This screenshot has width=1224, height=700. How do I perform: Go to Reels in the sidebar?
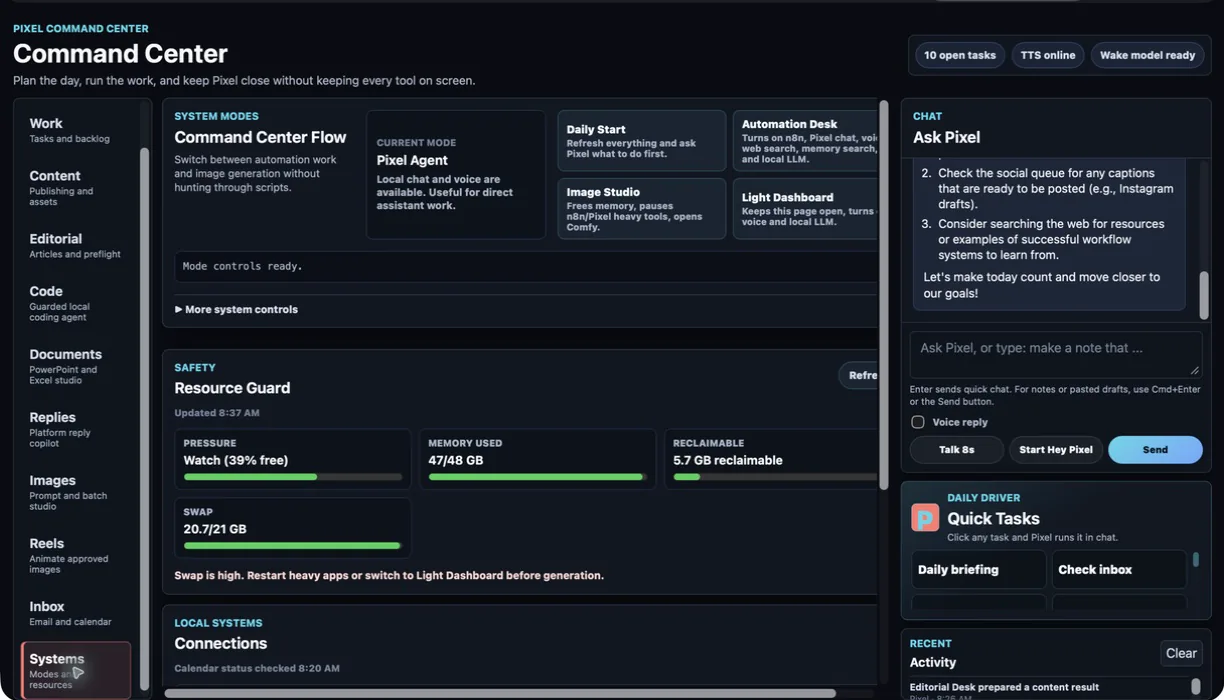[x=76, y=555]
